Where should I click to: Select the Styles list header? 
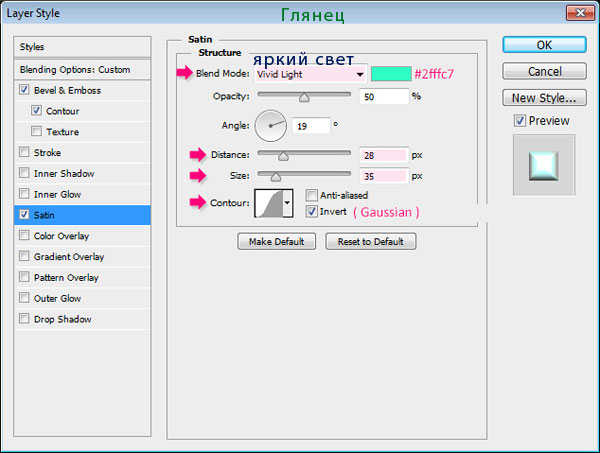pyautogui.click(x=82, y=47)
